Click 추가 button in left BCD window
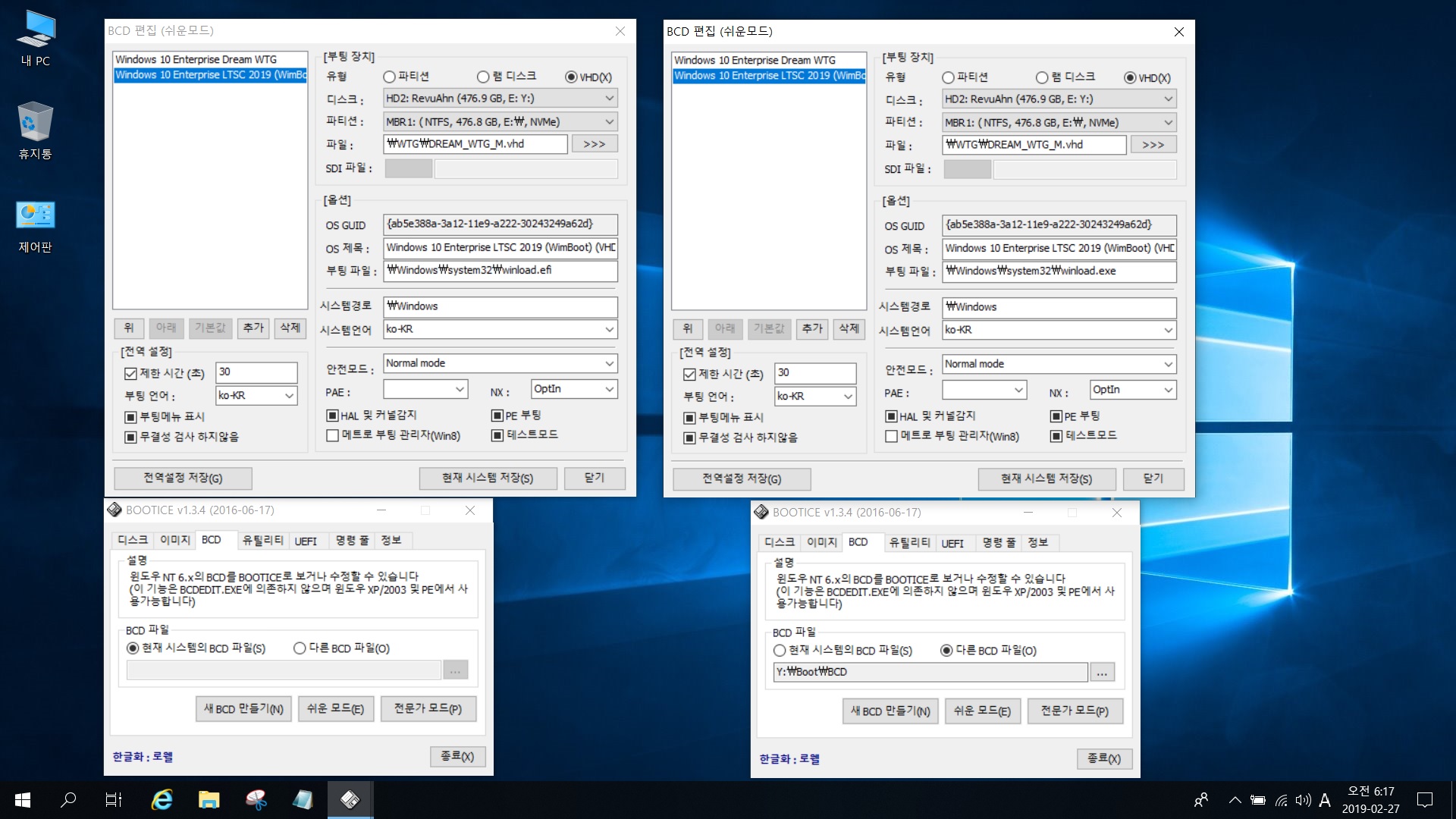Image resolution: width=1456 pixels, height=819 pixels. coord(253,328)
